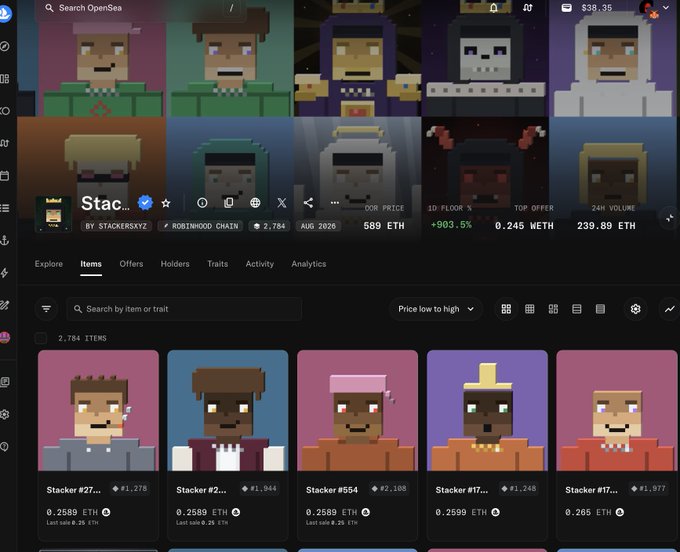Viewport: 680px width, 552px height.
Task: Focus Search by item or trait field
Action: click(184, 309)
